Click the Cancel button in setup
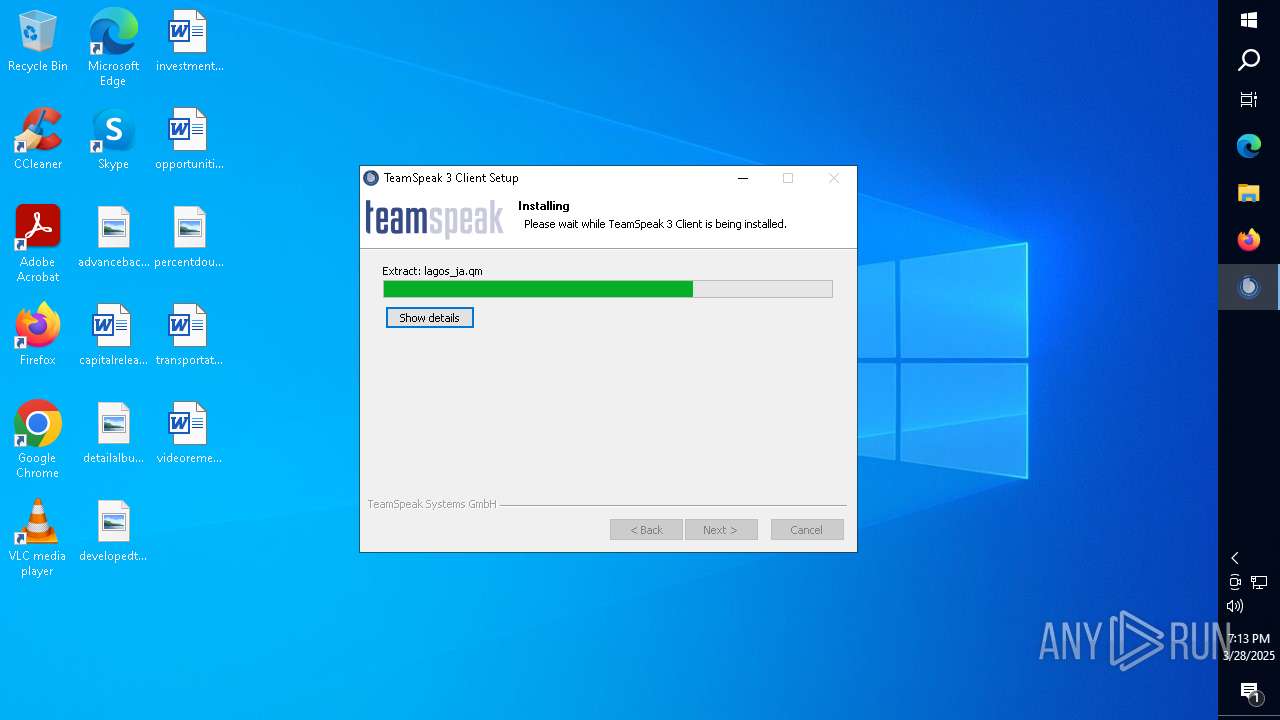Screen dimensions: 1280x720 [x=807, y=530]
